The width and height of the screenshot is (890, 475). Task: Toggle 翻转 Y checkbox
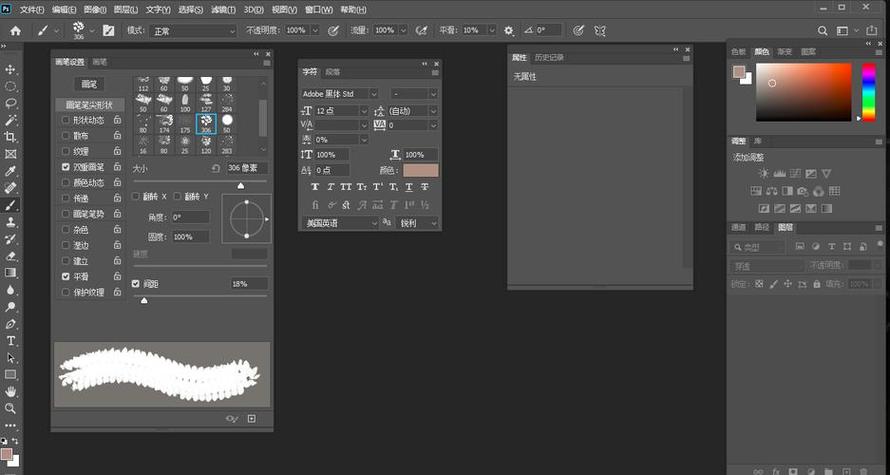(x=177, y=196)
